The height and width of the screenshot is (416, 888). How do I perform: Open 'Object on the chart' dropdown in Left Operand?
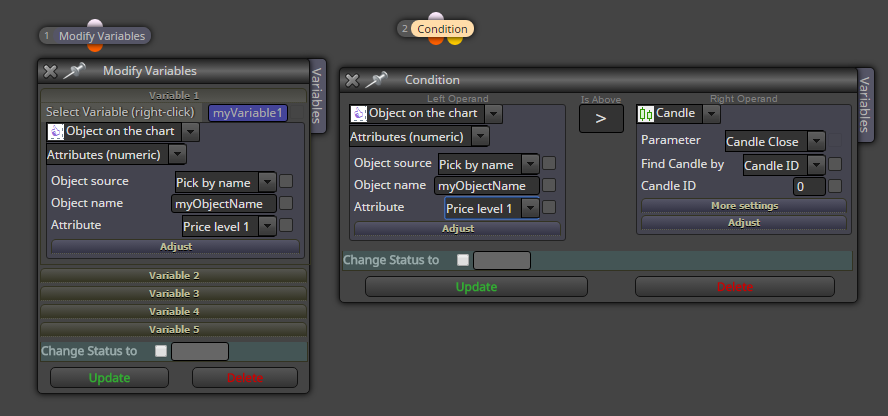(x=494, y=114)
